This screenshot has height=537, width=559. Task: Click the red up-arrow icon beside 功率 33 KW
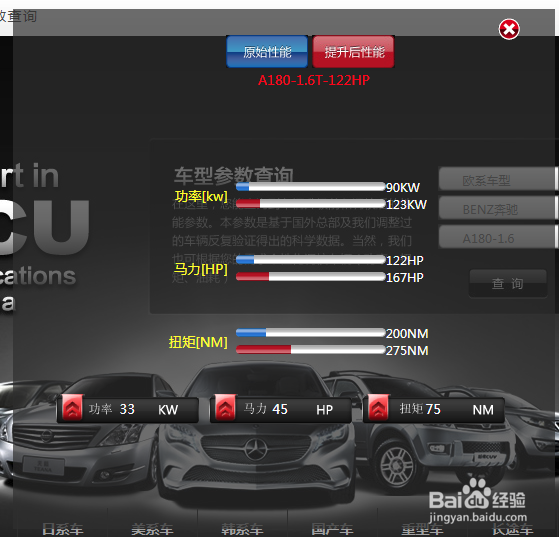point(72,408)
